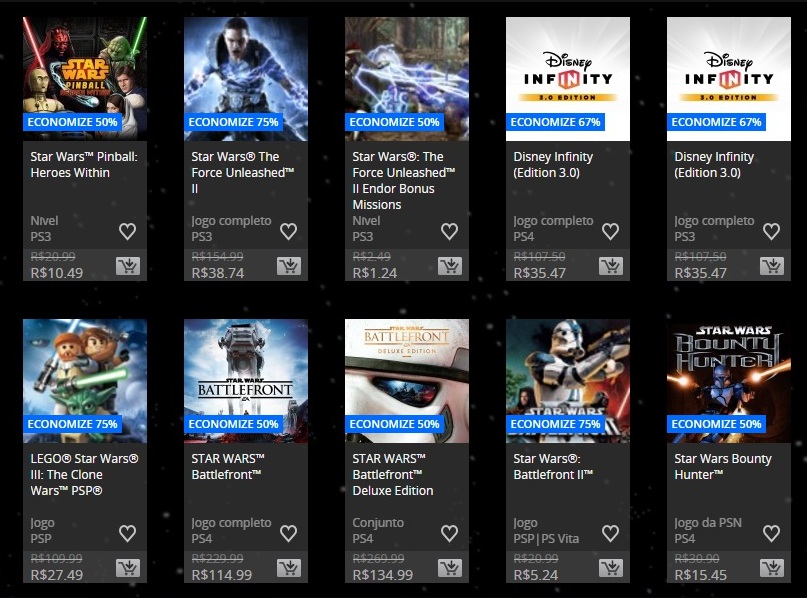
Task: Select R$35.47 price on Disney Infinity PS3
Action: [x=700, y=273]
